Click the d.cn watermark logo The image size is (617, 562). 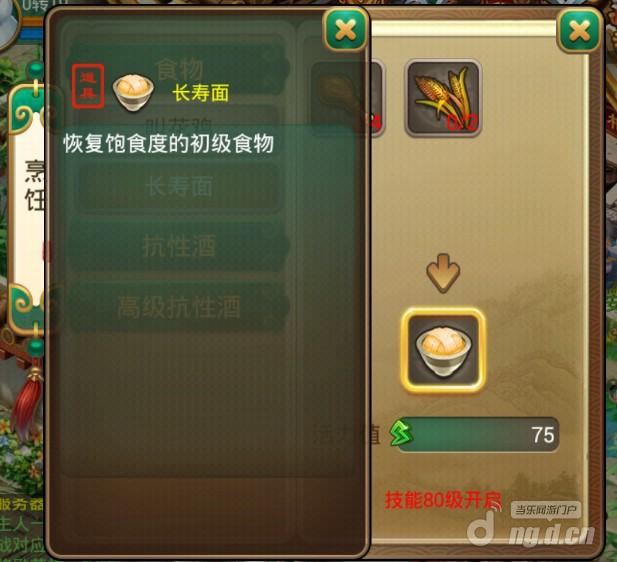pyautogui.click(x=531, y=531)
